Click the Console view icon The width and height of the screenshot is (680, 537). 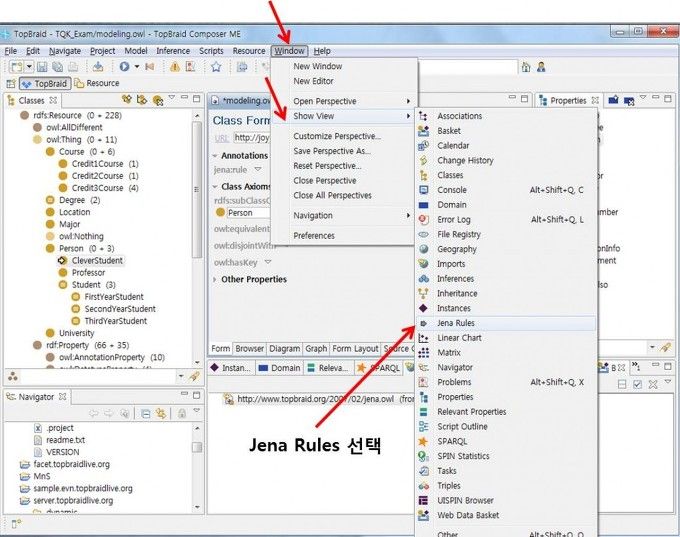pyautogui.click(x=423, y=190)
